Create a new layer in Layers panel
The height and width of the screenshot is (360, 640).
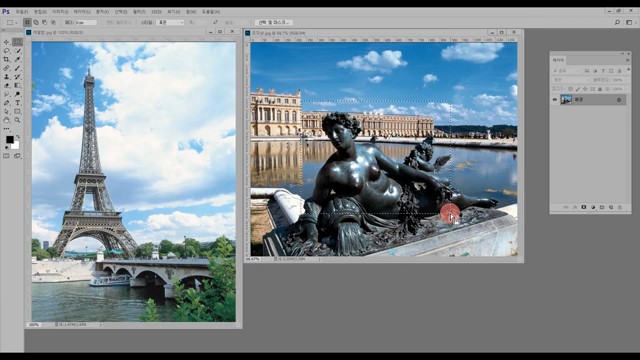pyautogui.click(x=611, y=207)
